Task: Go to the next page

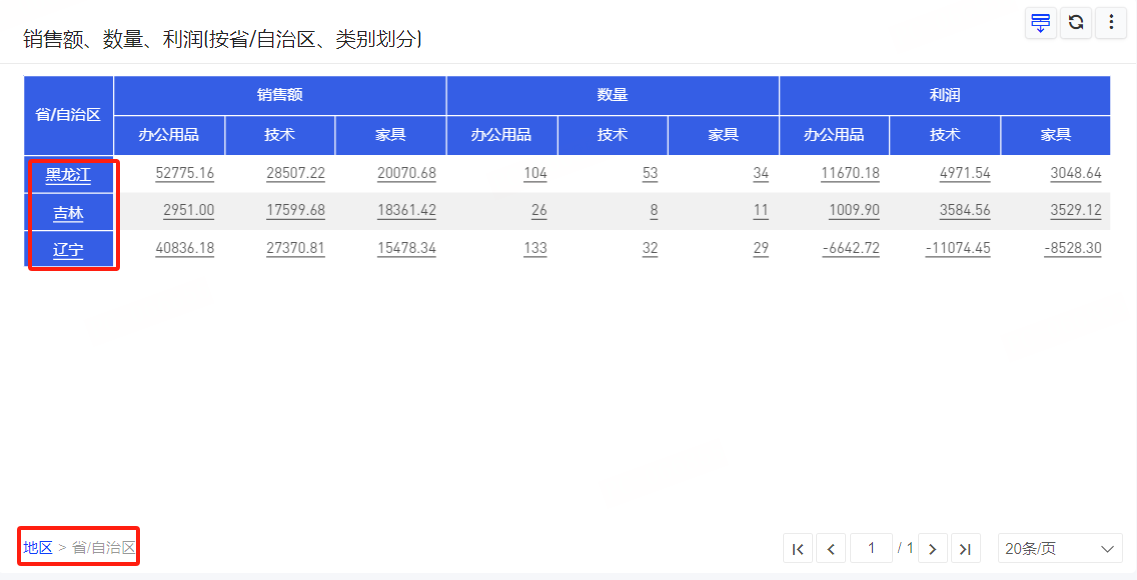Action: pyautogui.click(x=932, y=548)
